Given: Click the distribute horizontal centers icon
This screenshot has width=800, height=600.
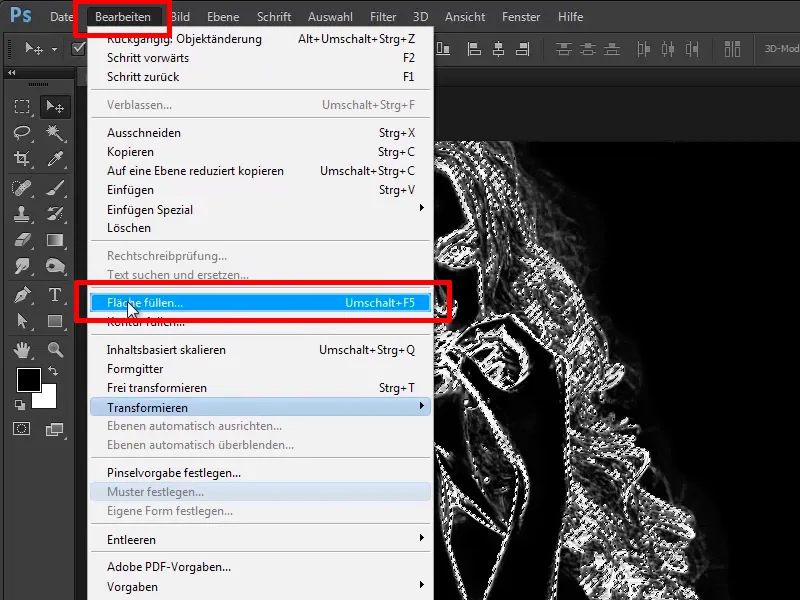Looking at the screenshot, I should 668,49.
